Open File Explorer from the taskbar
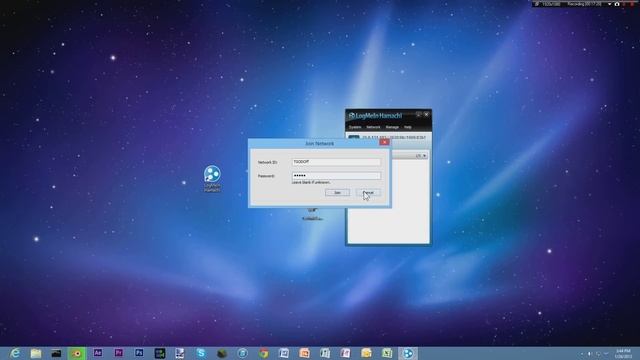The height and width of the screenshot is (360, 640). pyautogui.click(x=36, y=353)
